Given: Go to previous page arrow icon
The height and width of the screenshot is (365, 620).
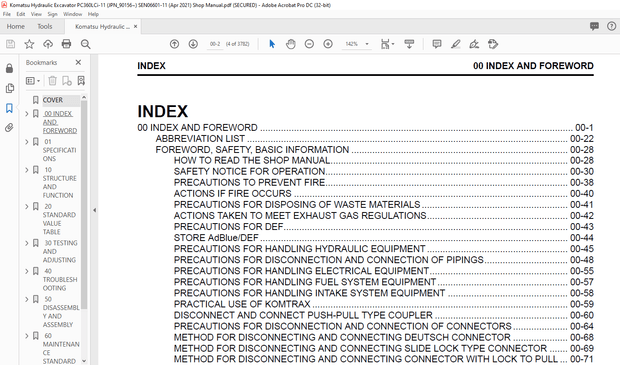Looking at the screenshot, I should click(x=174, y=44).
